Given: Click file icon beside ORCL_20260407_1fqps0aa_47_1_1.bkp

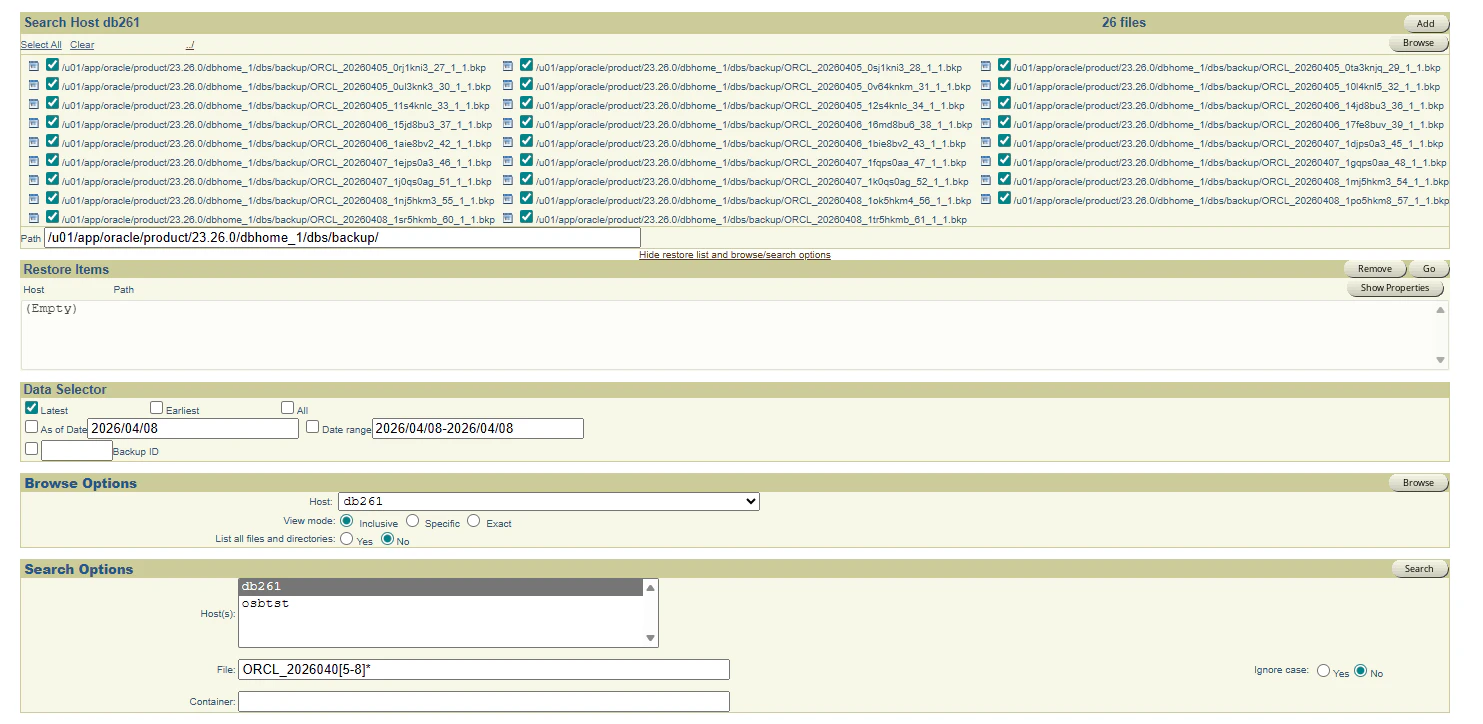Looking at the screenshot, I should point(508,161).
